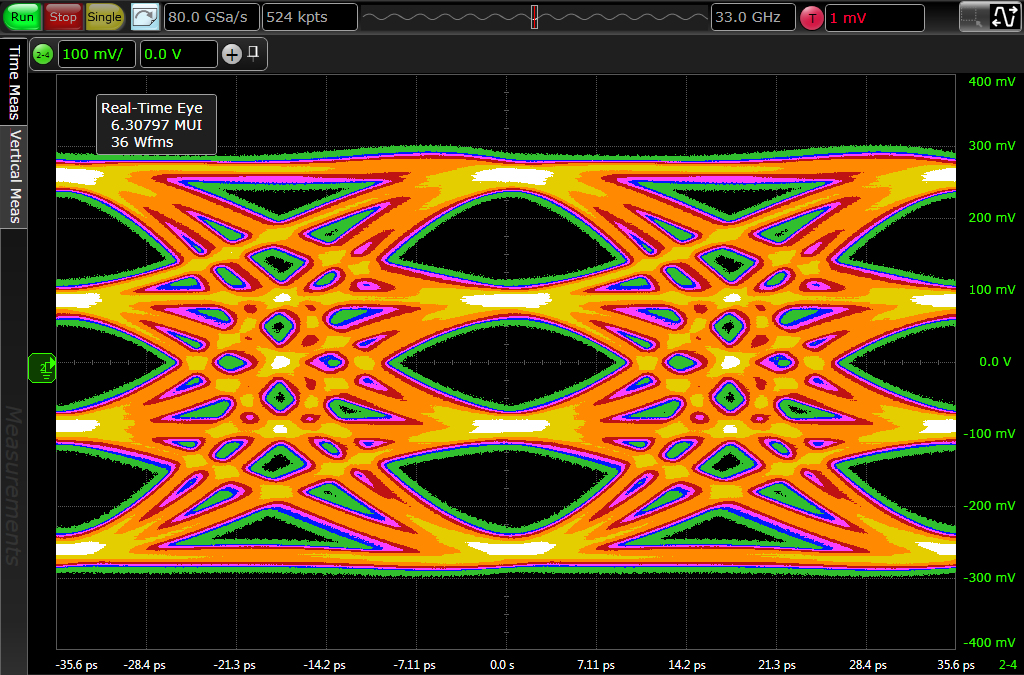Open the Time Meas side tab
Viewport: 1024px width, 675px height.
click(x=14, y=82)
